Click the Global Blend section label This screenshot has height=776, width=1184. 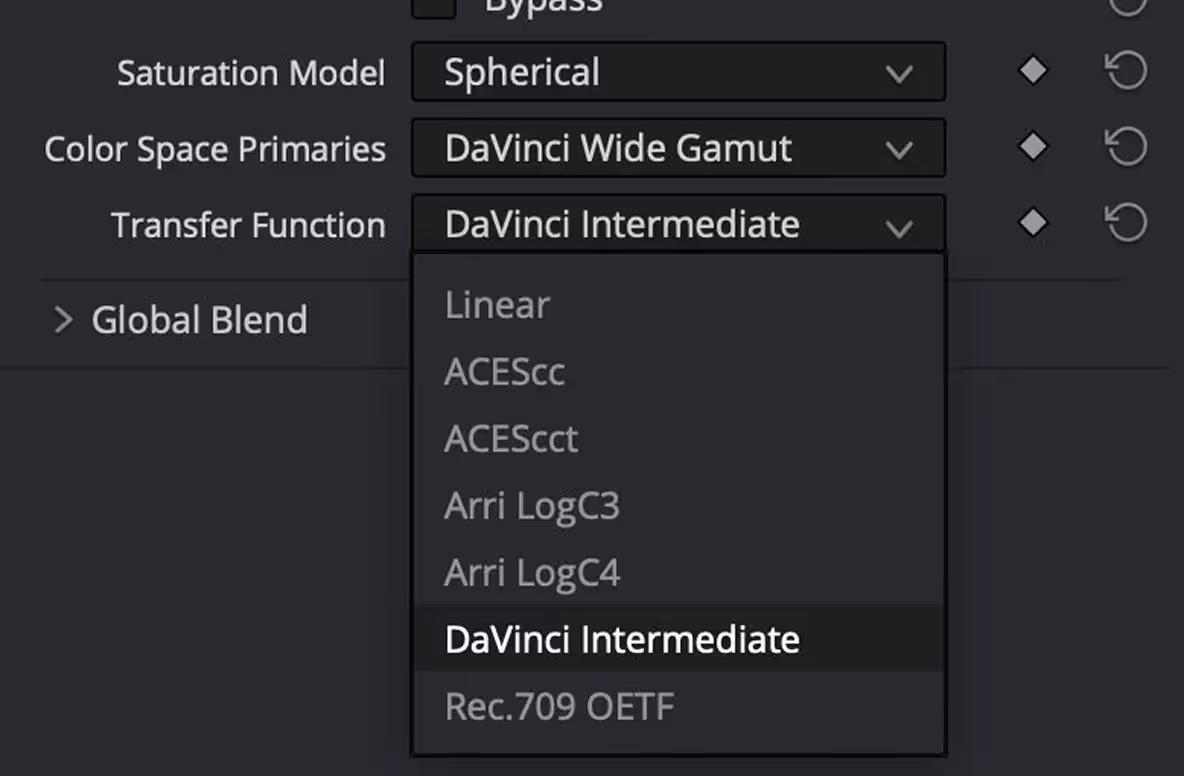tap(199, 320)
